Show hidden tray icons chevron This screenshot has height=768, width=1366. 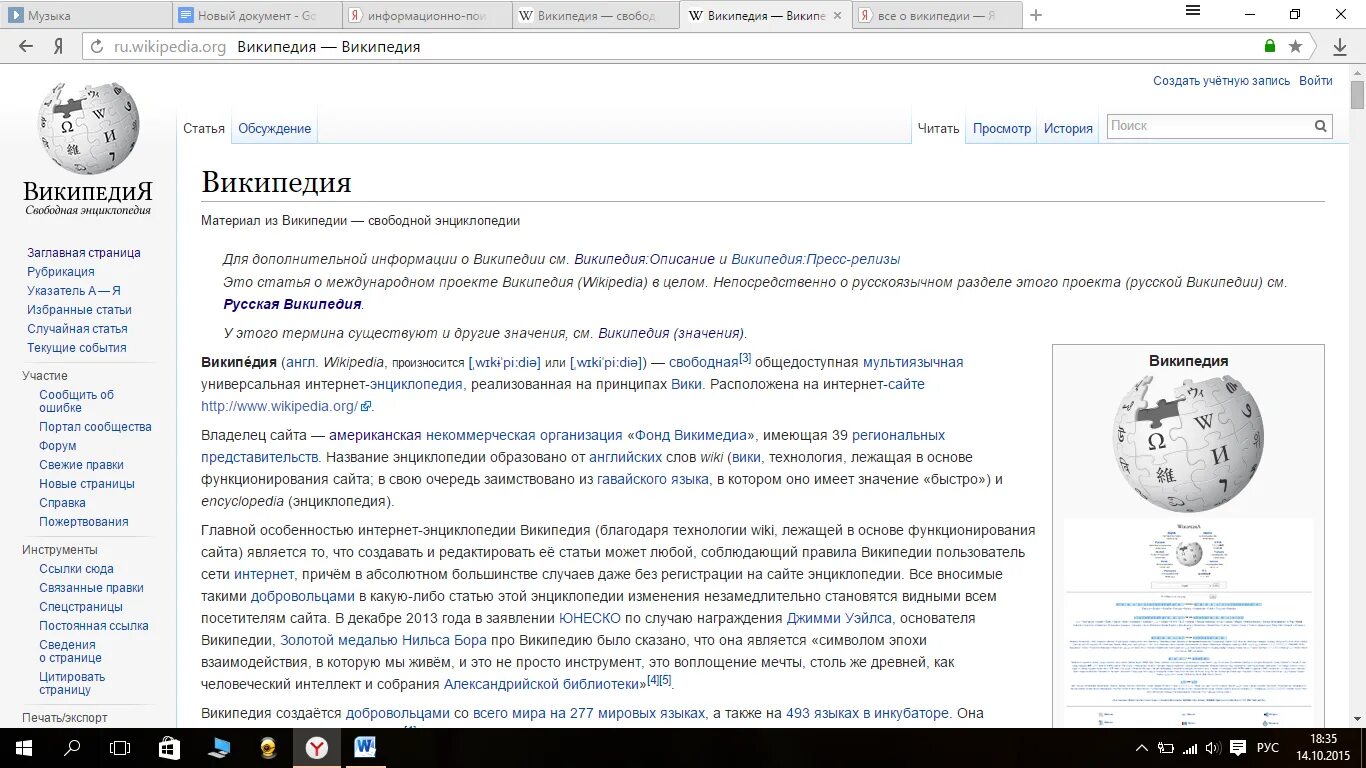[x=1142, y=748]
